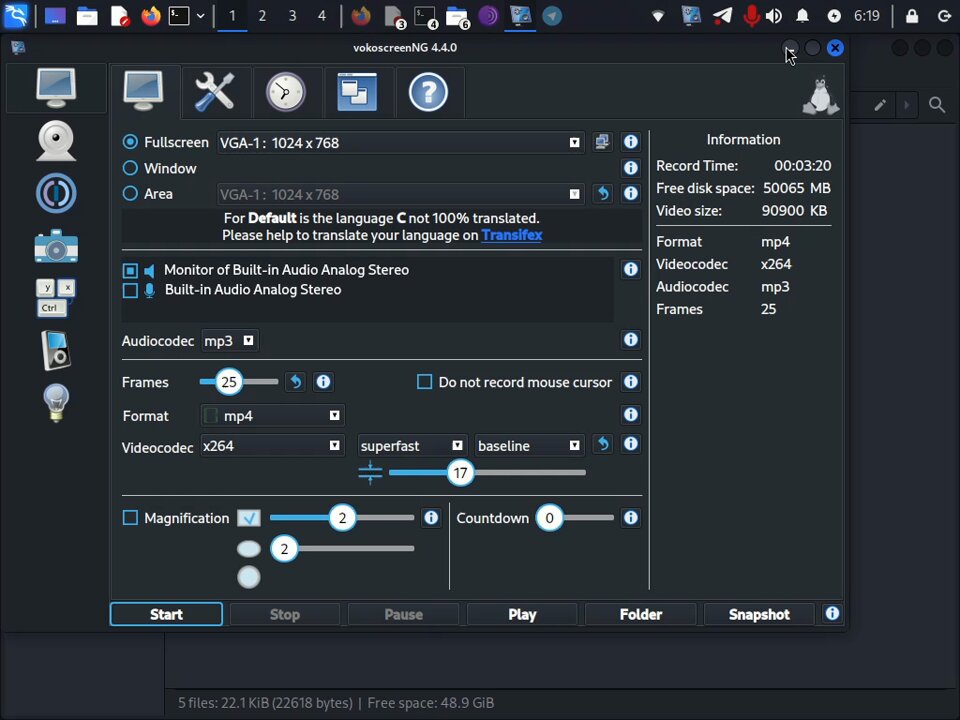Click the Telegram tray icon
This screenshot has height=720, width=960.
click(x=722, y=16)
